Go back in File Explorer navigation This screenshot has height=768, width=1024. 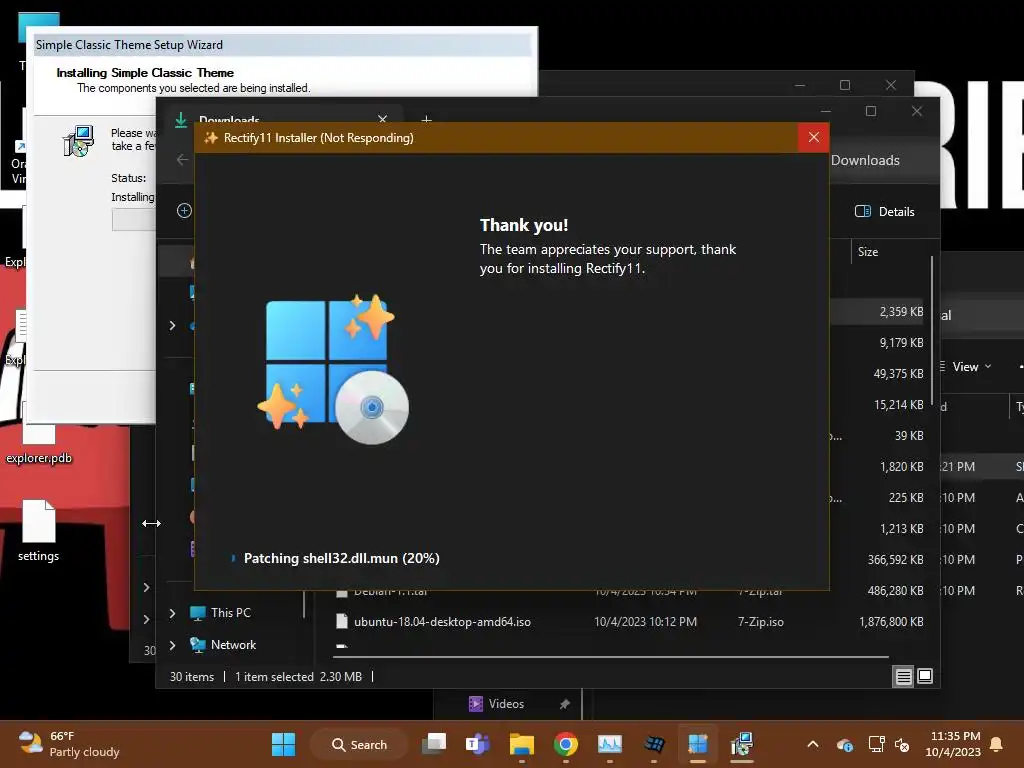click(182, 159)
